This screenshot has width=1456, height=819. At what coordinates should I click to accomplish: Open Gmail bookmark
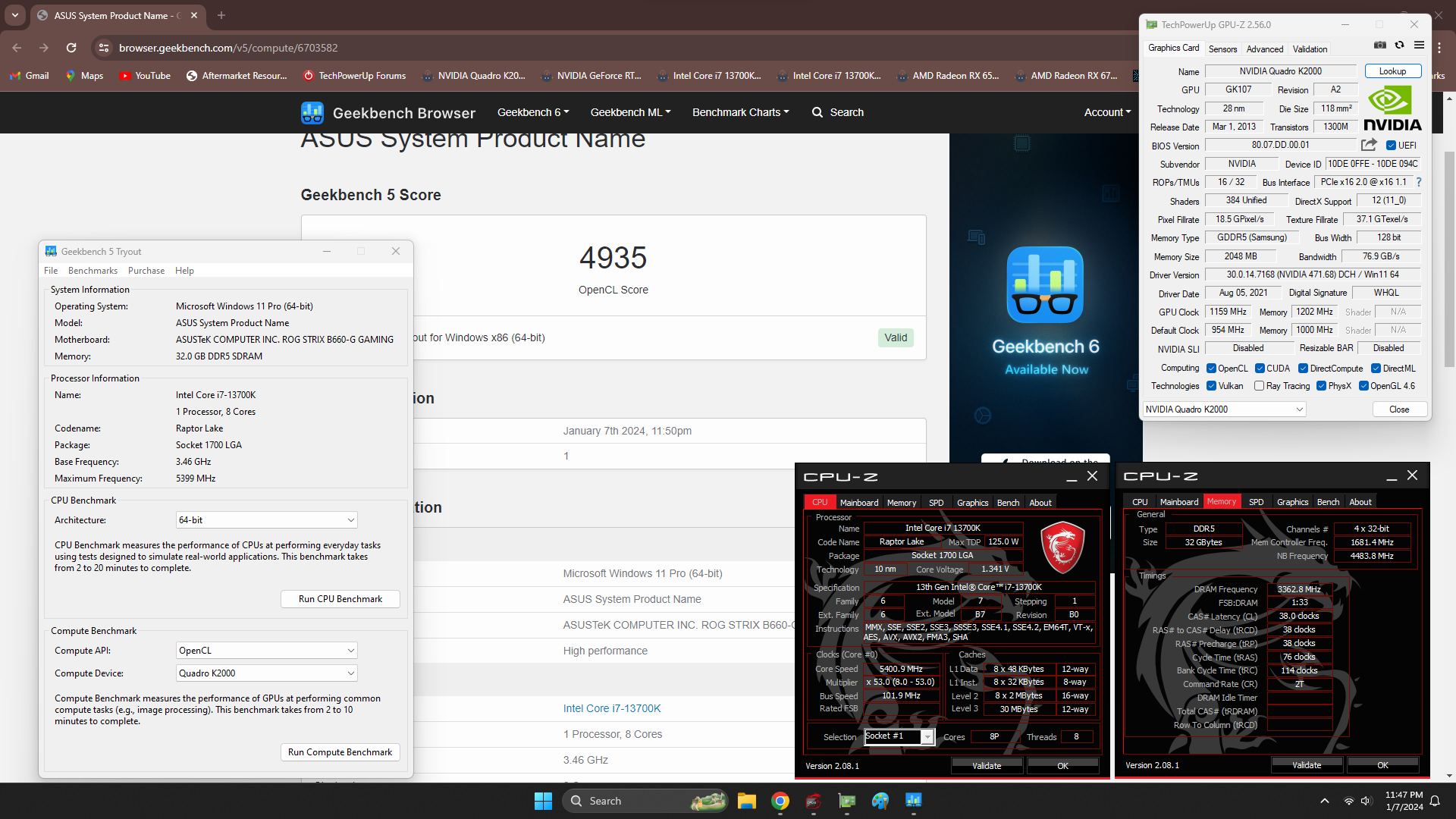point(30,76)
